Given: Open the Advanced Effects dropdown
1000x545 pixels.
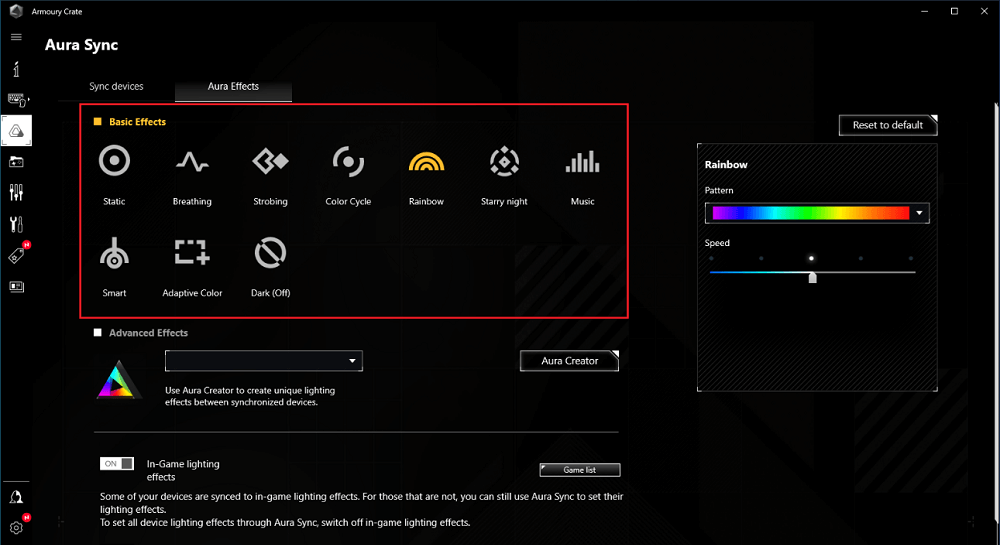Looking at the screenshot, I should click(263, 361).
